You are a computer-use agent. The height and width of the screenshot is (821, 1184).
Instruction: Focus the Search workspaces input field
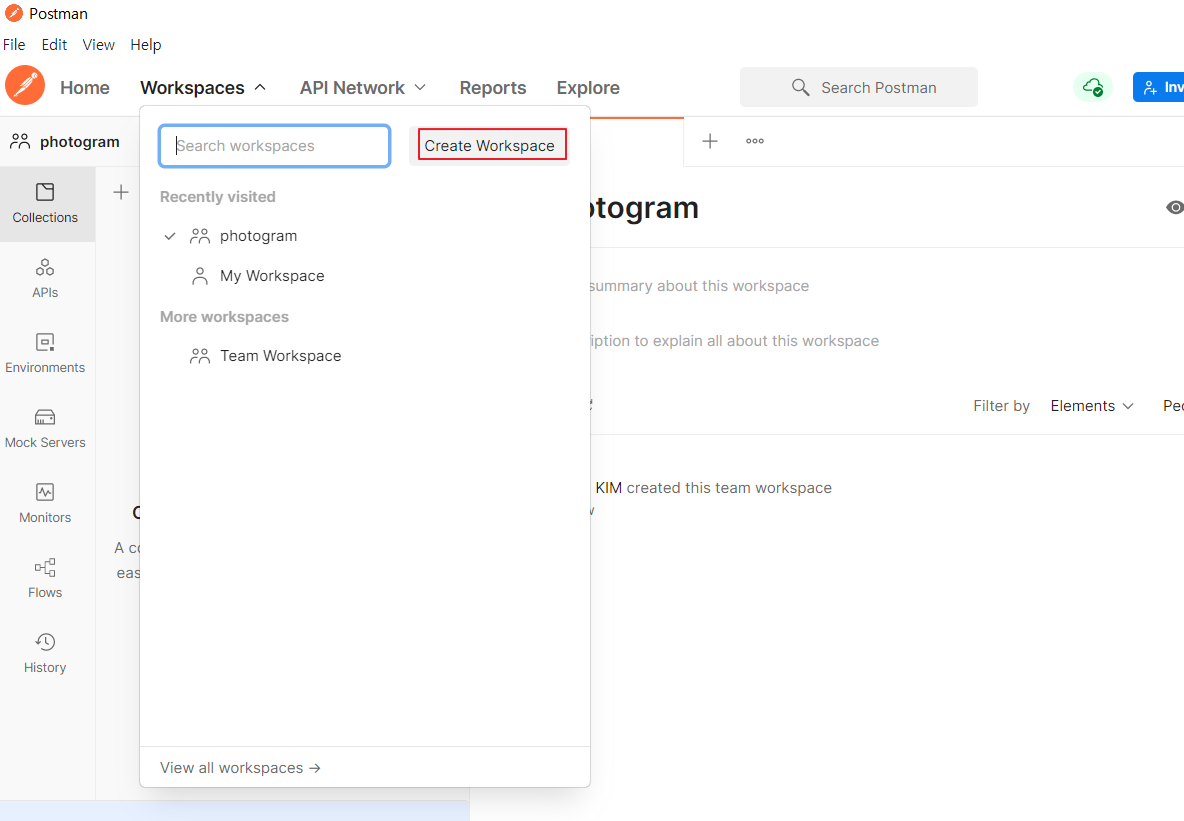(275, 146)
